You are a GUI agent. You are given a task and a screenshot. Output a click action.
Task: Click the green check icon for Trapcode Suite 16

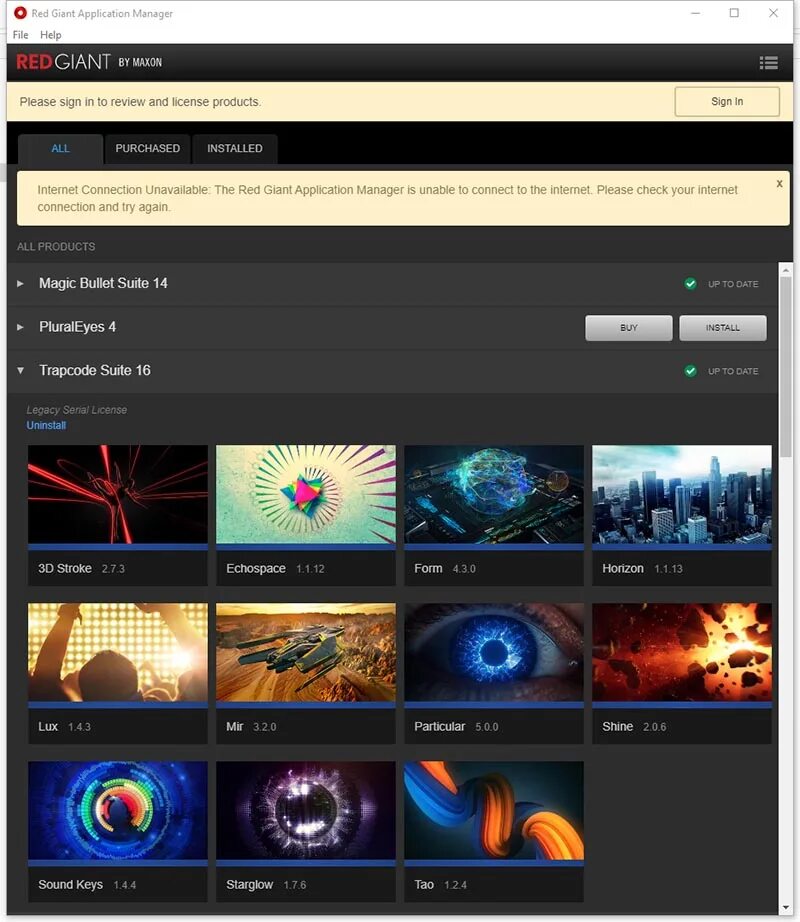(x=691, y=371)
